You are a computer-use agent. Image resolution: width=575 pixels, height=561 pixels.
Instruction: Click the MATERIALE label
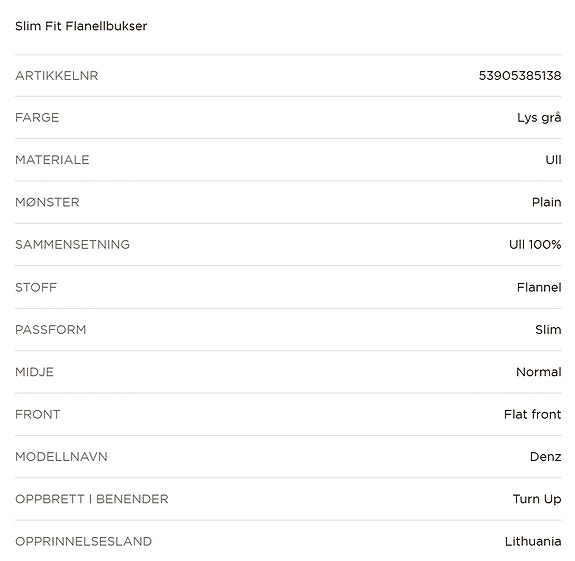click(x=52, y=160)
